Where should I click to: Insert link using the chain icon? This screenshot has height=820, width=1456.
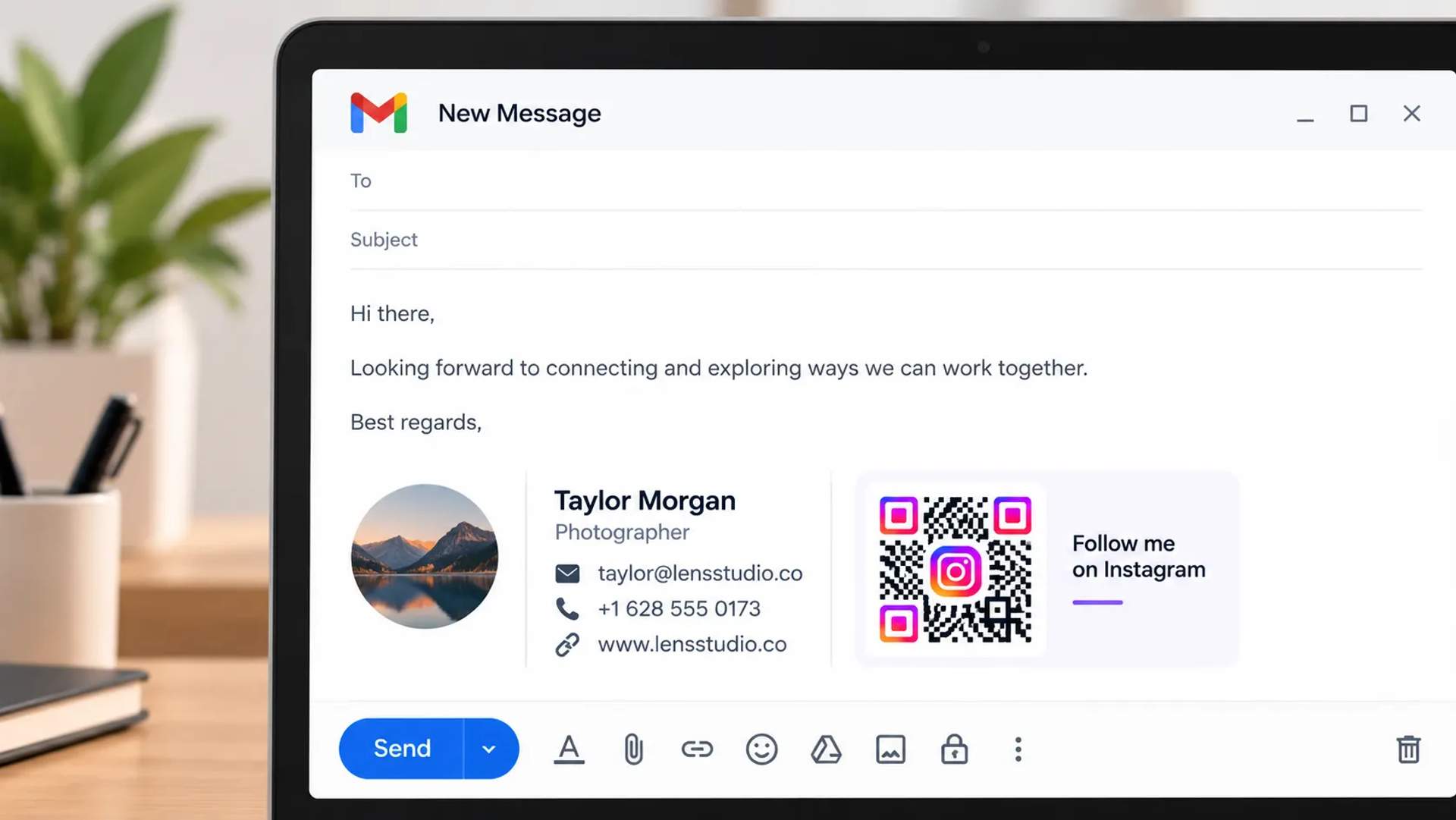[x=697, y=749]
